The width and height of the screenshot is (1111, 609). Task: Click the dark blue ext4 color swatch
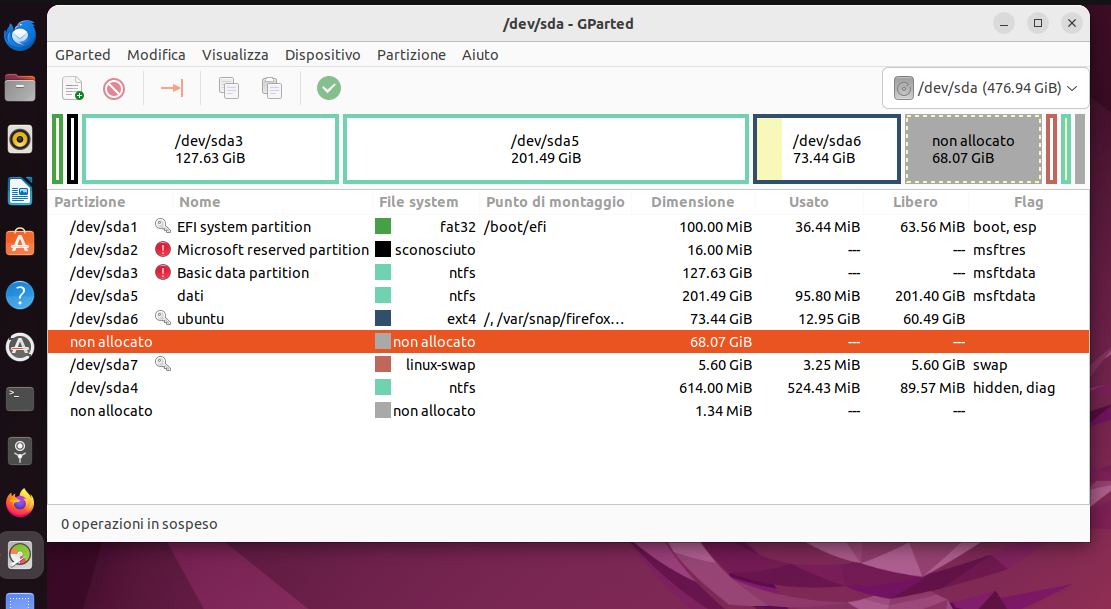383,318
